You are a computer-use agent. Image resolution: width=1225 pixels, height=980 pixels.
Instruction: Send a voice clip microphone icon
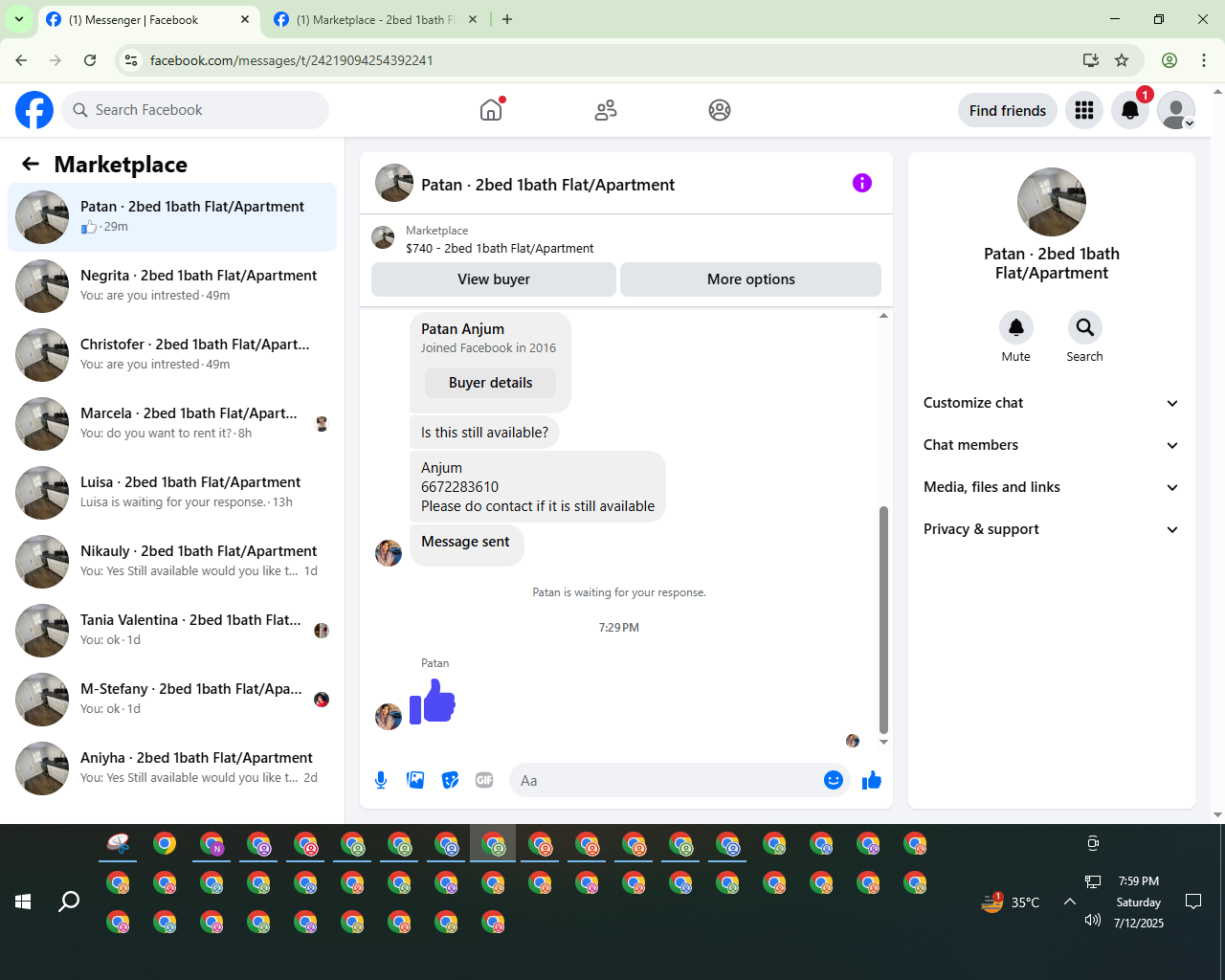tap(381, 780)
